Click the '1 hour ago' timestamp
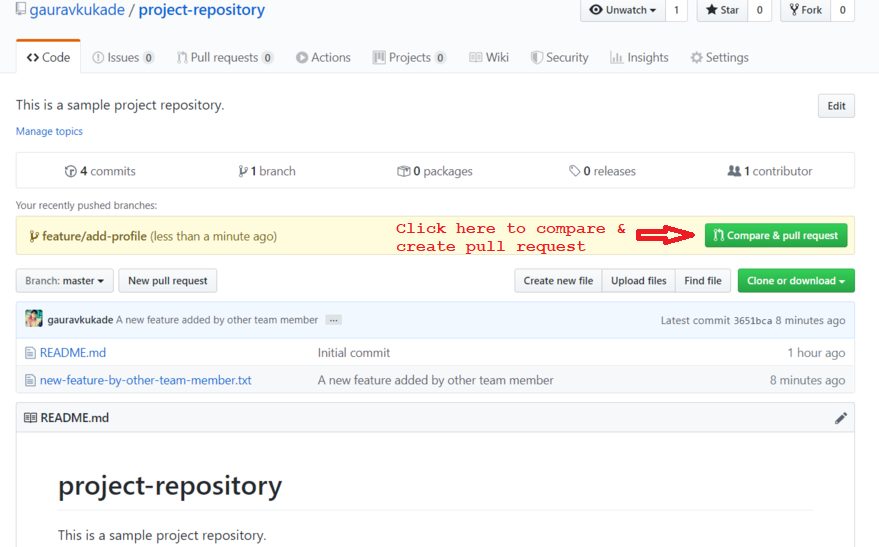Screen dimensions: 879x547 click(x=816, y=353)
